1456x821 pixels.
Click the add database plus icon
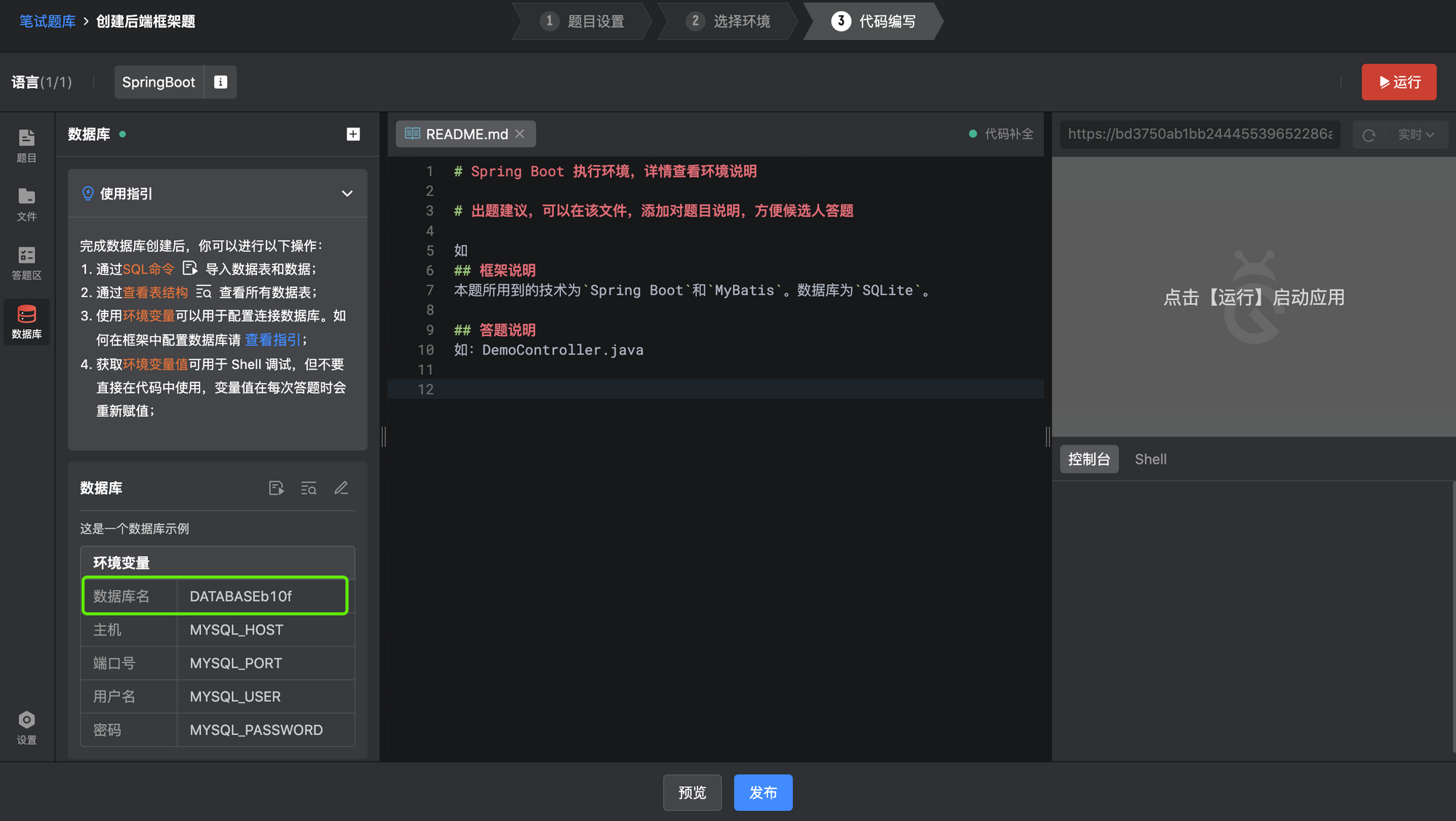353,134
